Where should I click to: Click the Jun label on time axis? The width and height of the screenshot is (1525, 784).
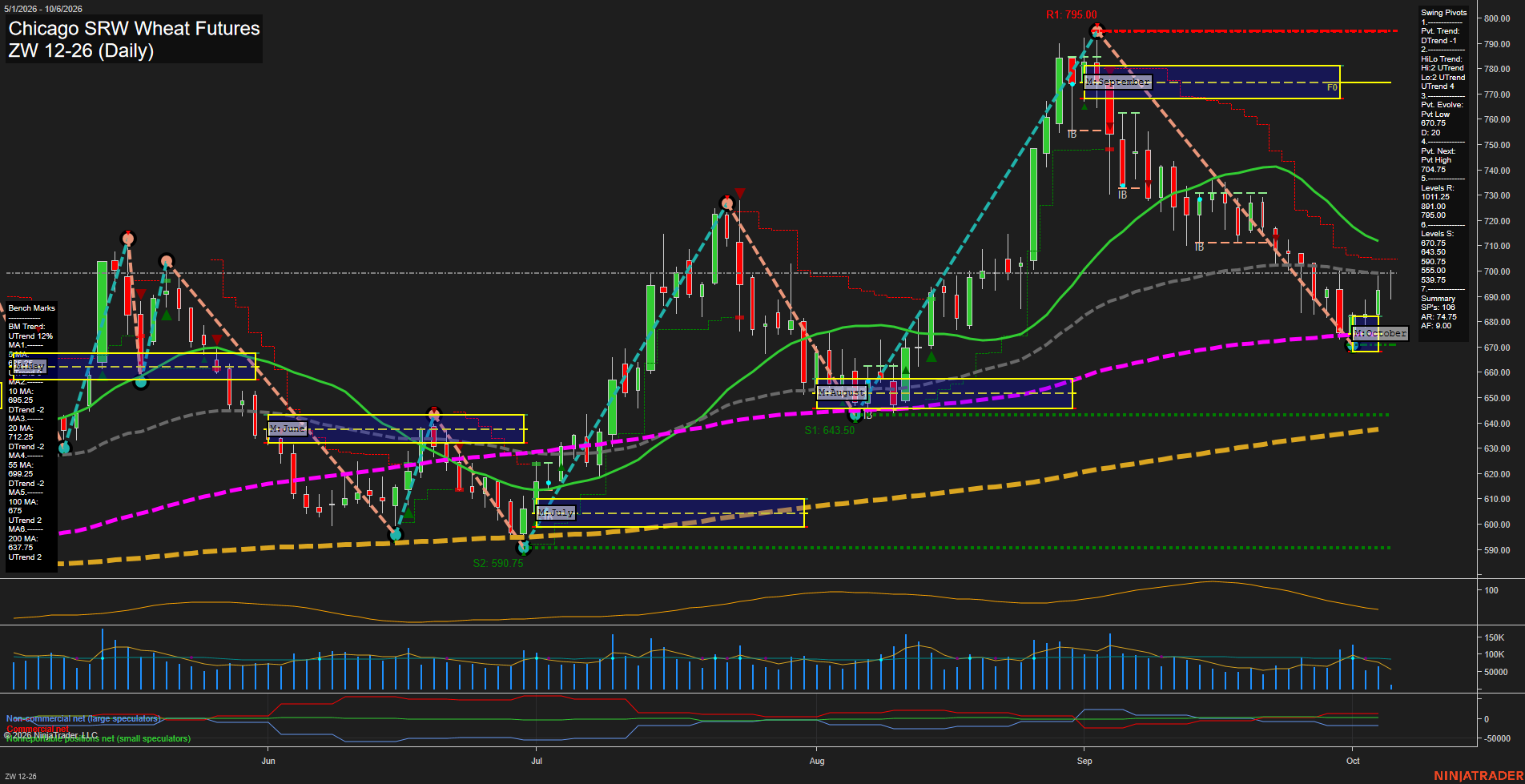pos(268,761)
